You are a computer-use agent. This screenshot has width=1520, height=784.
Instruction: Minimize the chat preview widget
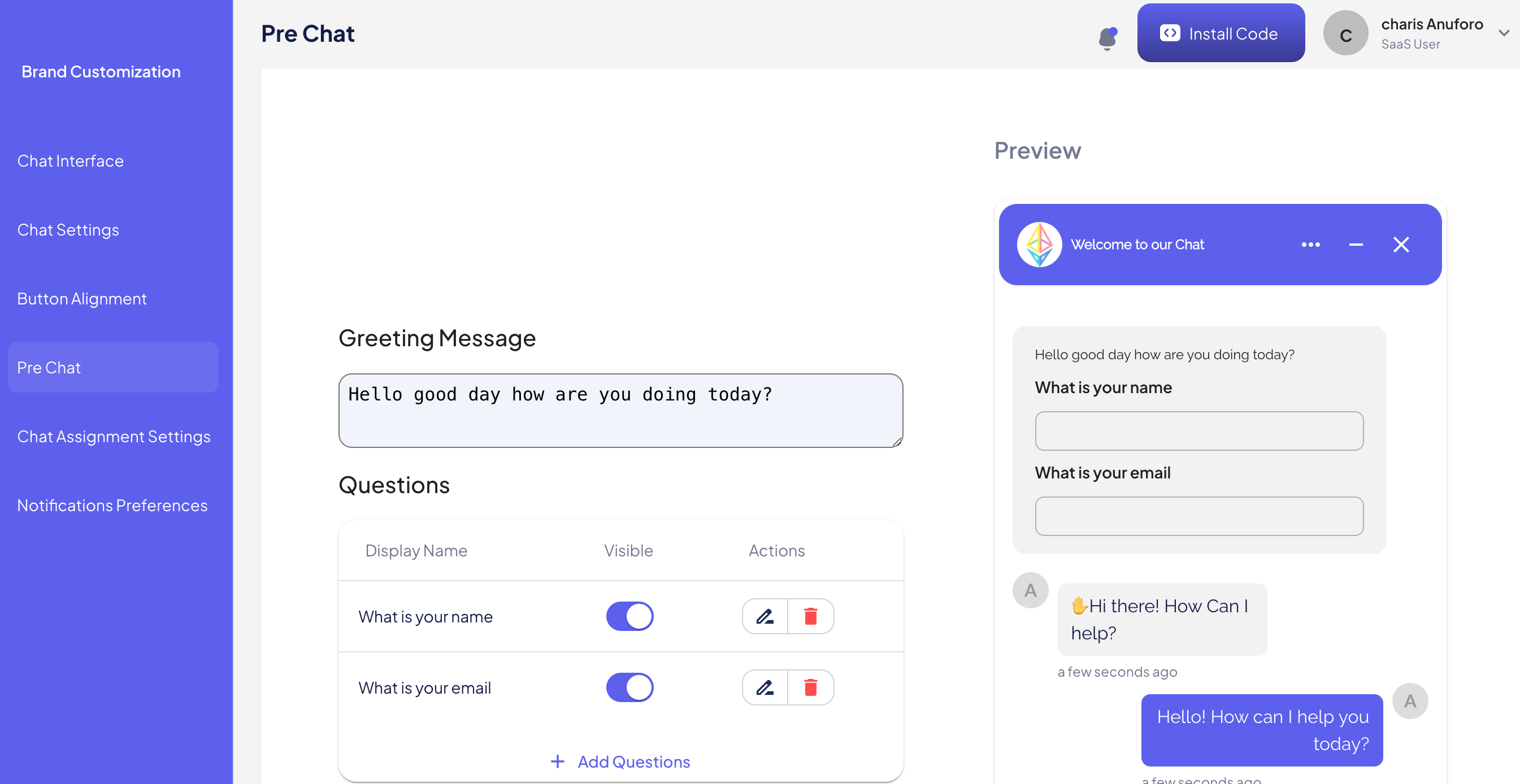point(1356,245)
